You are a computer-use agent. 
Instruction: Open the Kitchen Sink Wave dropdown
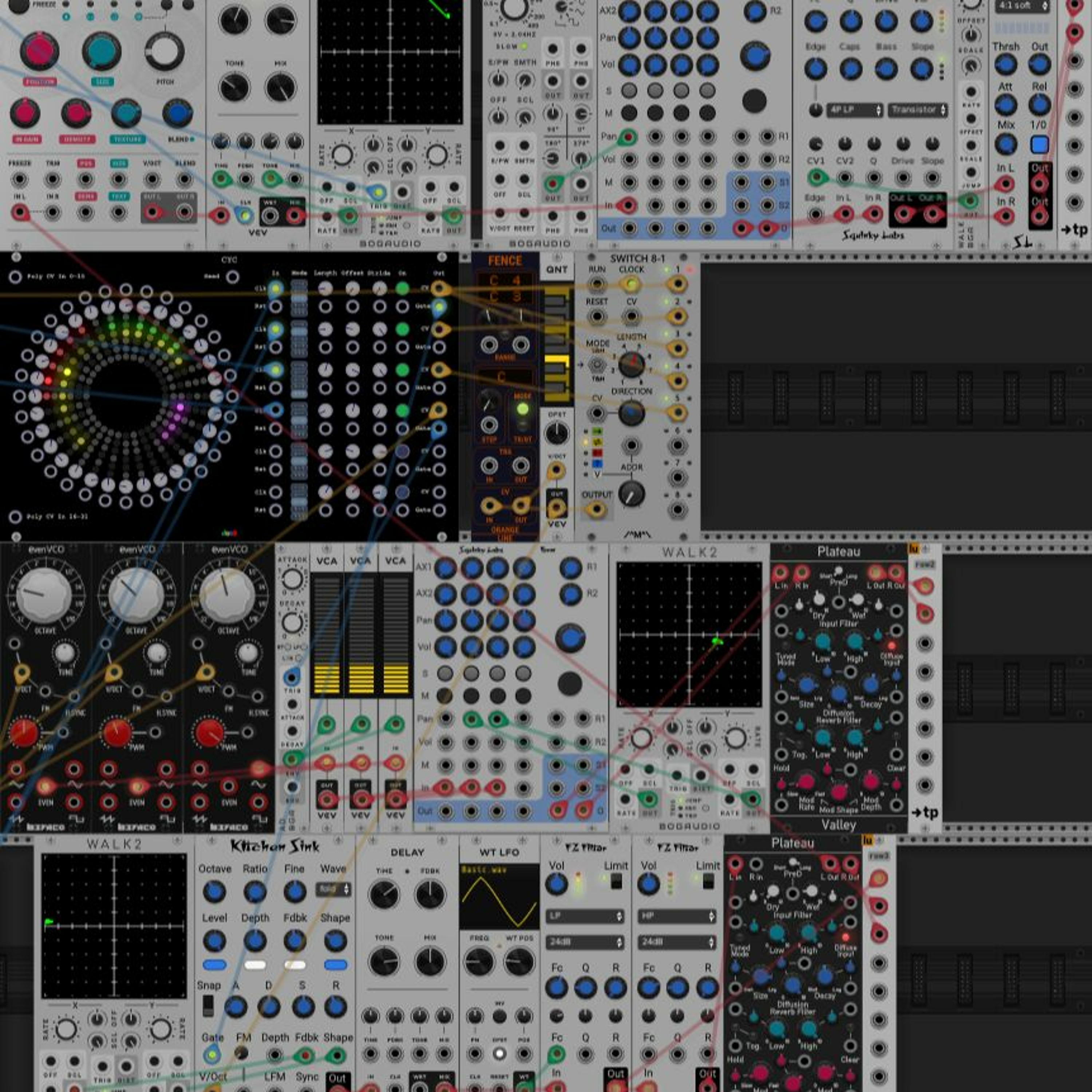coord(333,890)
